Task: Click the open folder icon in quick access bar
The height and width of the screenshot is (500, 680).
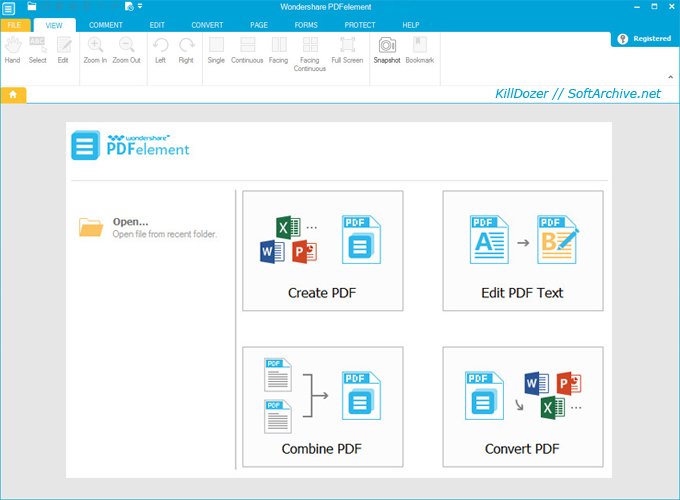Action: point(32,6)
